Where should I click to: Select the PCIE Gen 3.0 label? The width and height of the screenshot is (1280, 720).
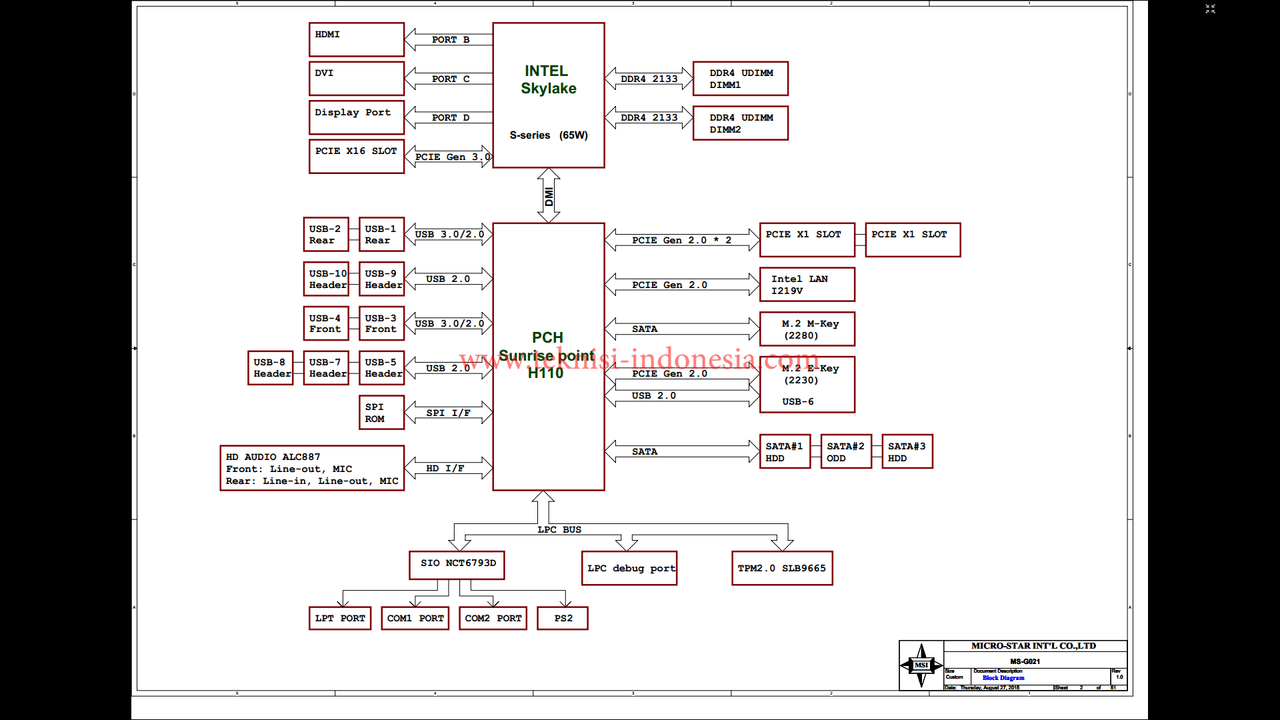tap(453, 157)
